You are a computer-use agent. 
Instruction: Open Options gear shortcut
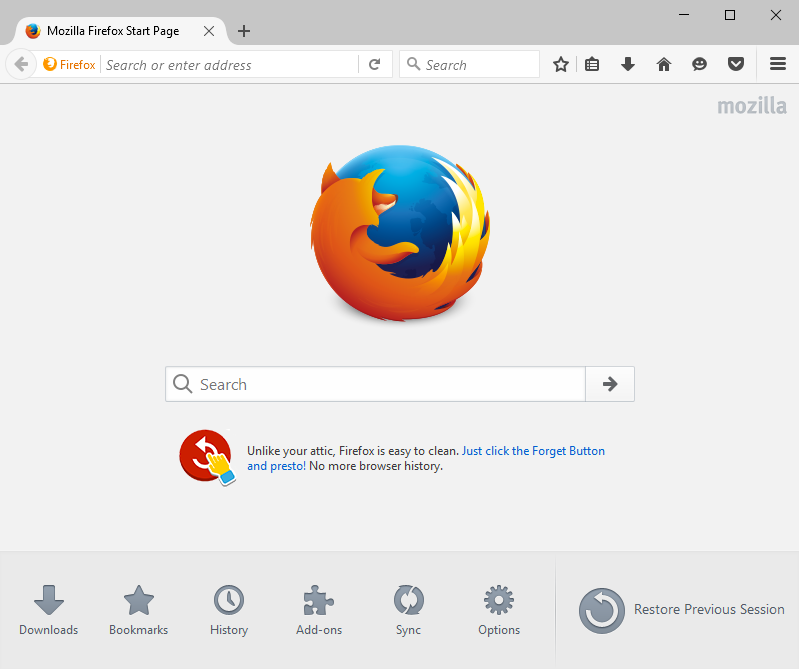498,610
